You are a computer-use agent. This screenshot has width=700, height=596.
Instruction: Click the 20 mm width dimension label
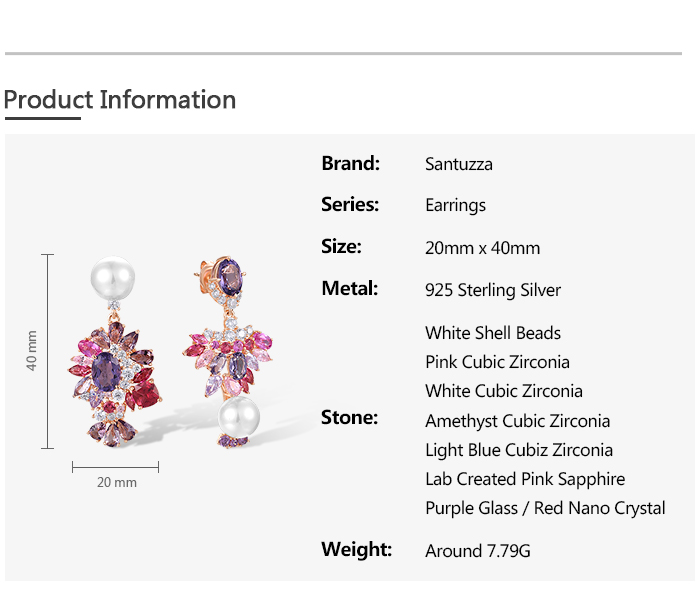(x=117, y=483)
